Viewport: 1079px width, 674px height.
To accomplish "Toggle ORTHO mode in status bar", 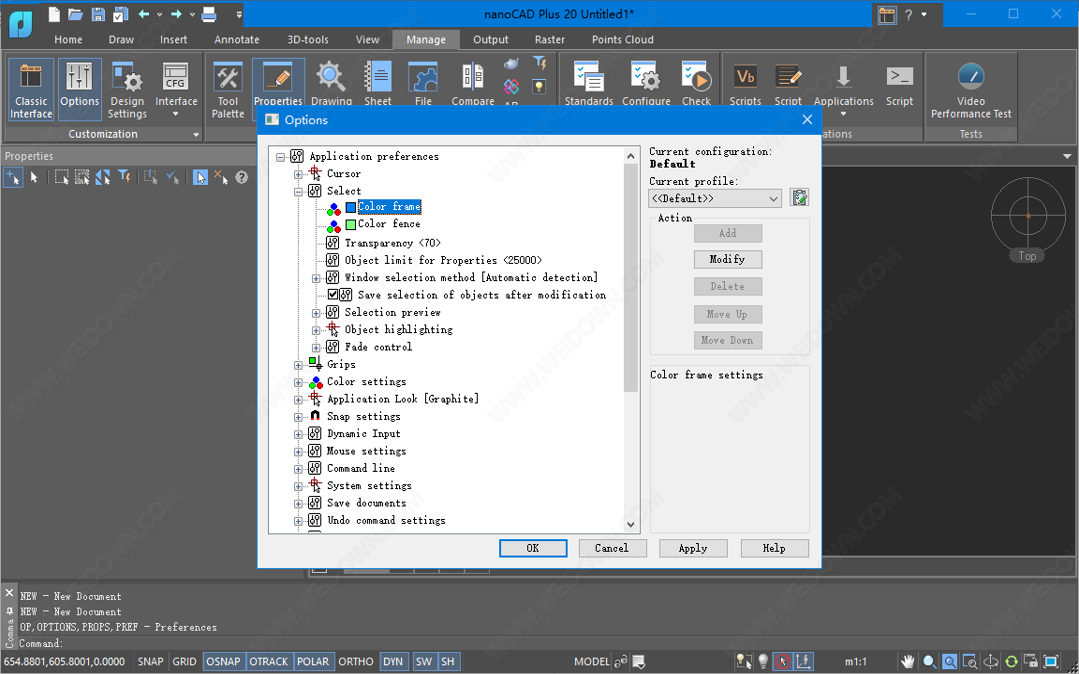I will point(356,662).
